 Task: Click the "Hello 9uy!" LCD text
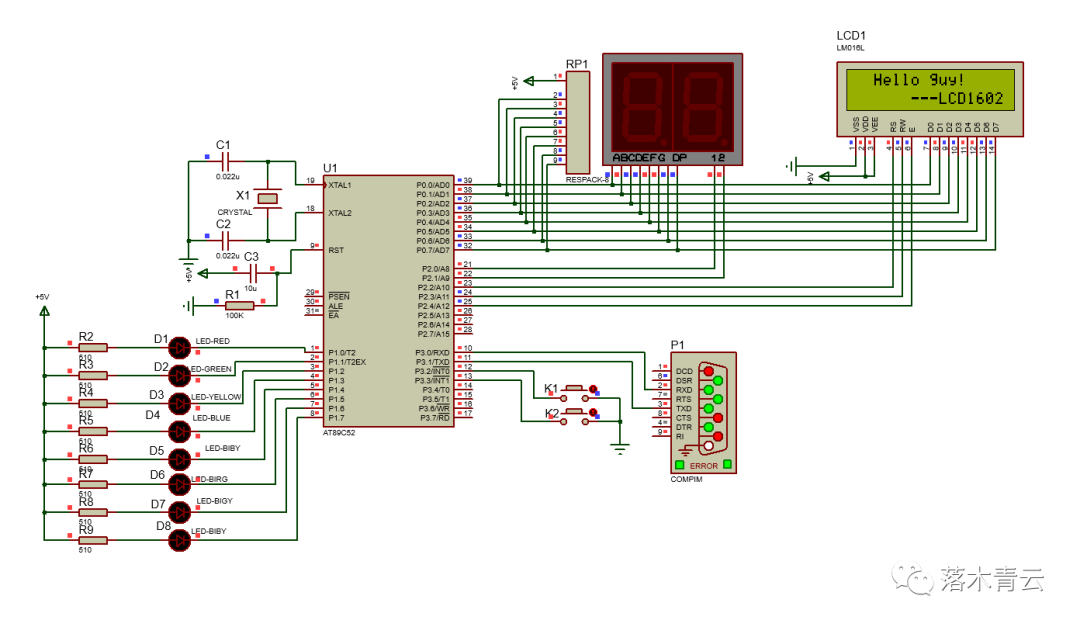918,80
